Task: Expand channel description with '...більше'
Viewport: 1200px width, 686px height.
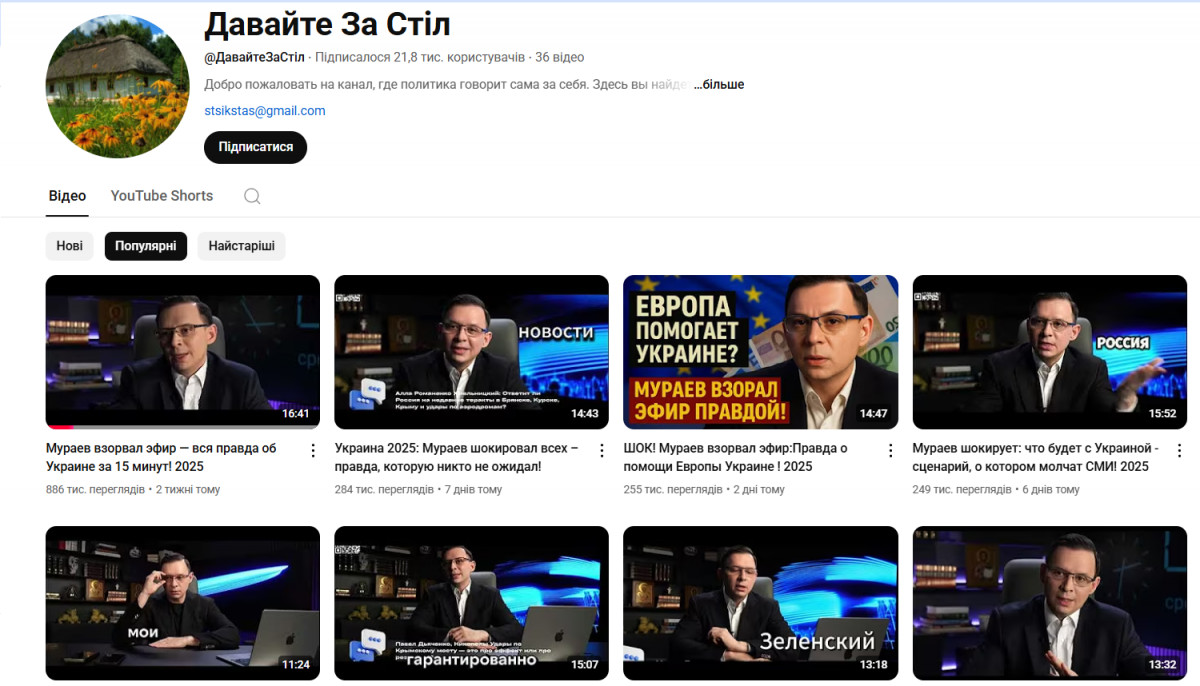Action: point(719,85)
